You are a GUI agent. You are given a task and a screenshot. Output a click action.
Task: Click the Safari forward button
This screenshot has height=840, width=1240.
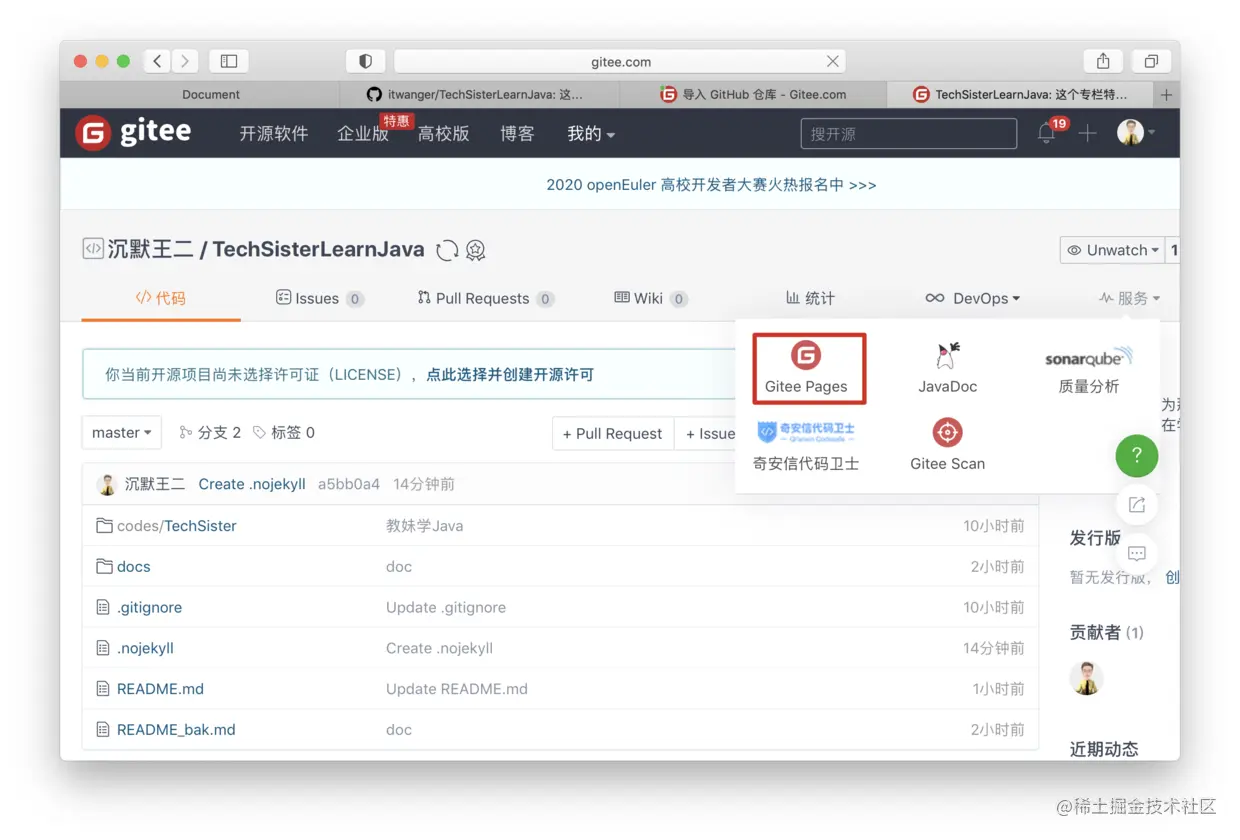185,61
